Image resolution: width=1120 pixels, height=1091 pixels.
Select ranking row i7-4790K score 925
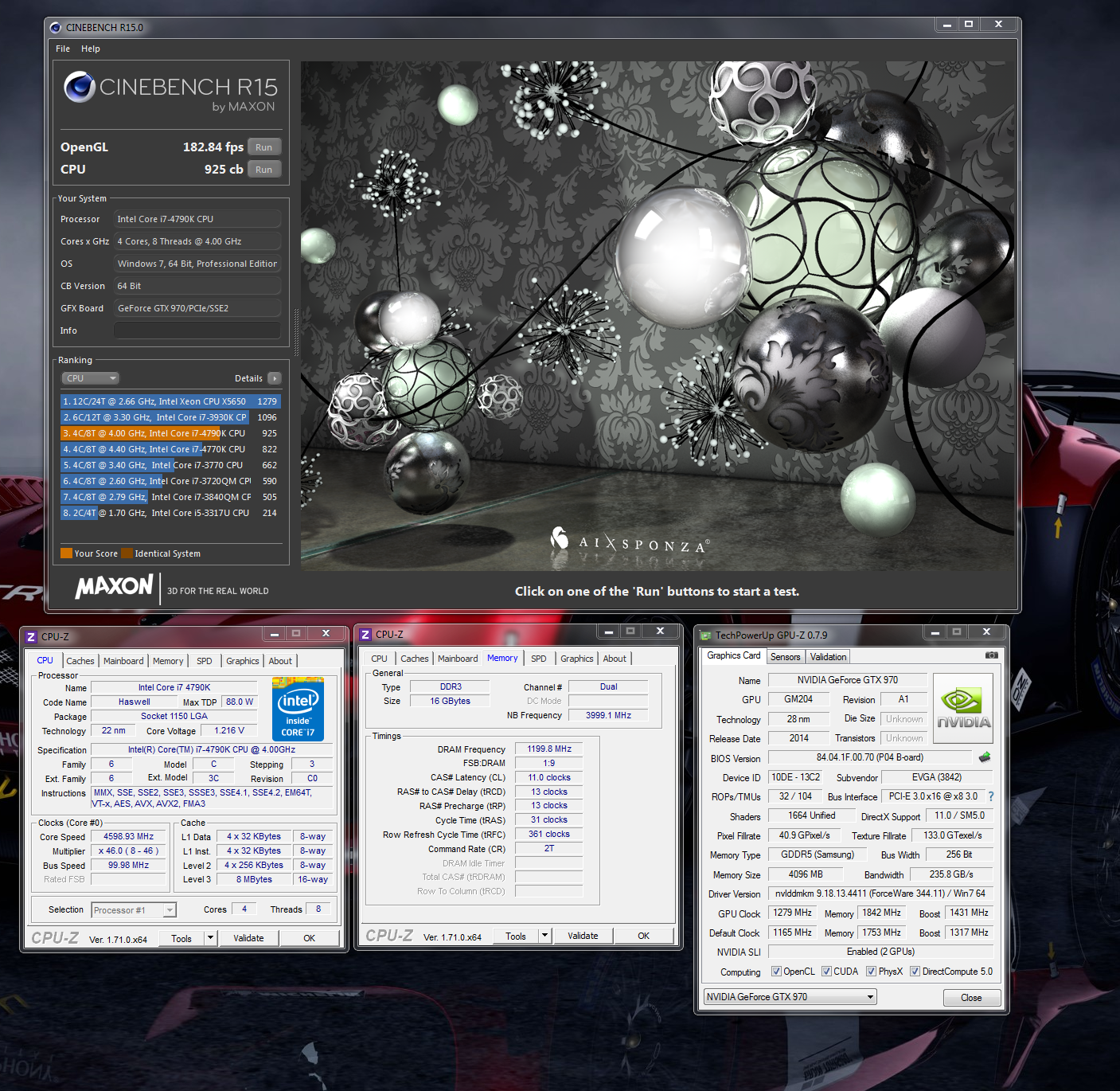[170, 433]
